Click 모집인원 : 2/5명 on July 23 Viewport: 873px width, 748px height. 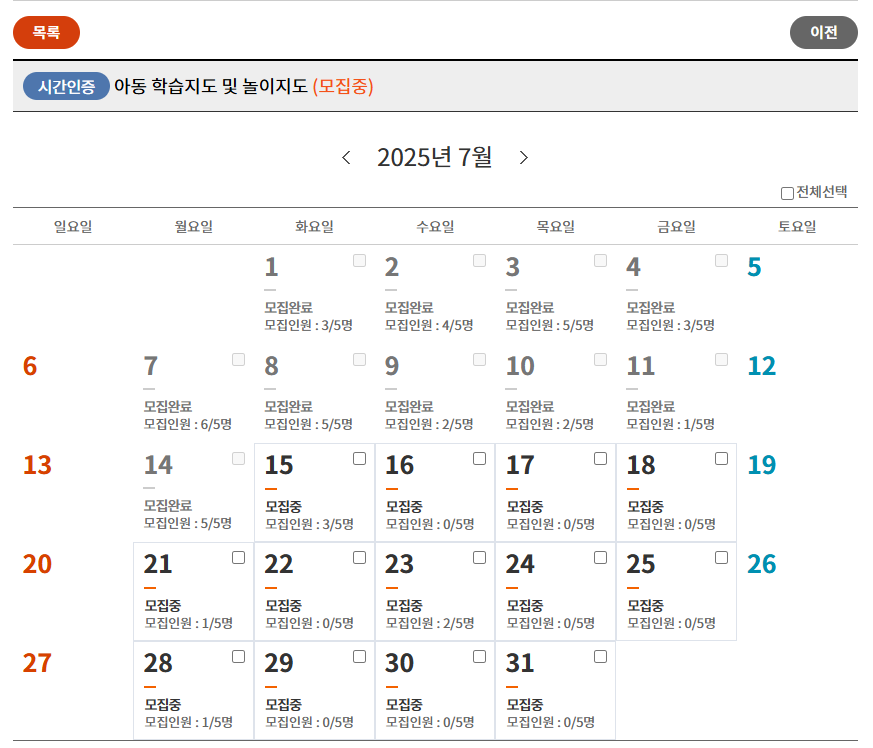[430, 623]
